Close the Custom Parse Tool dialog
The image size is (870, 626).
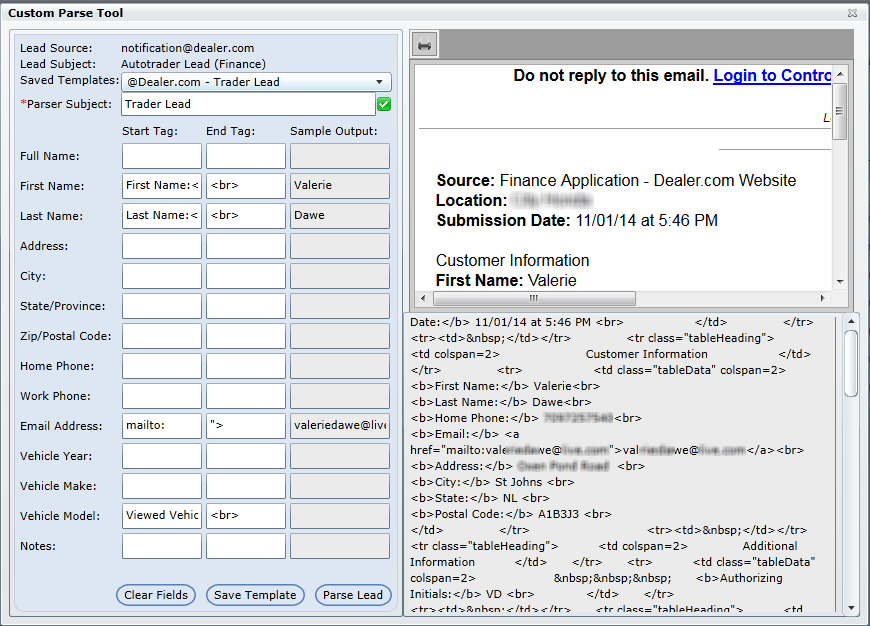pos(852,14)
